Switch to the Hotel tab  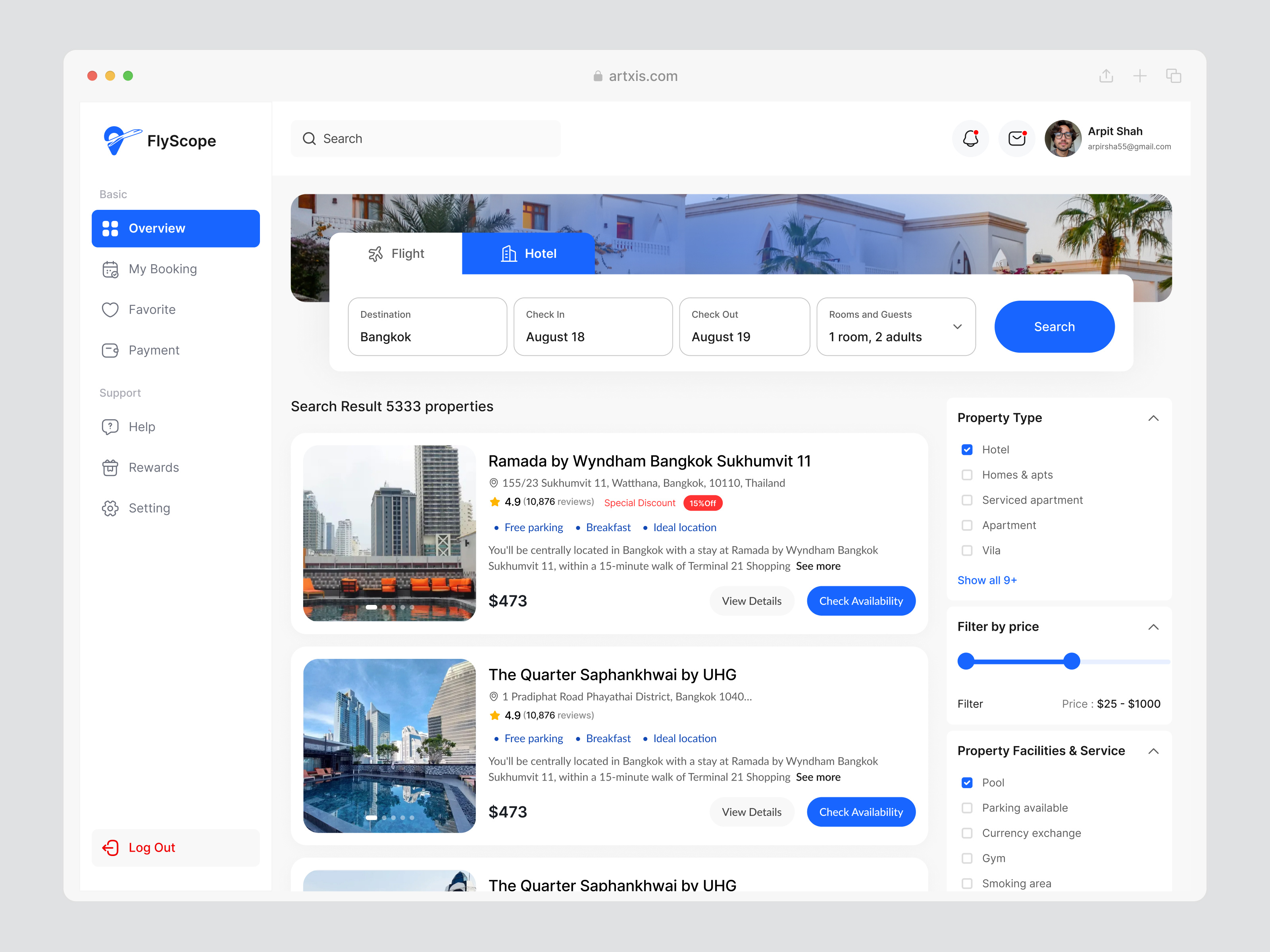[528, 253]
